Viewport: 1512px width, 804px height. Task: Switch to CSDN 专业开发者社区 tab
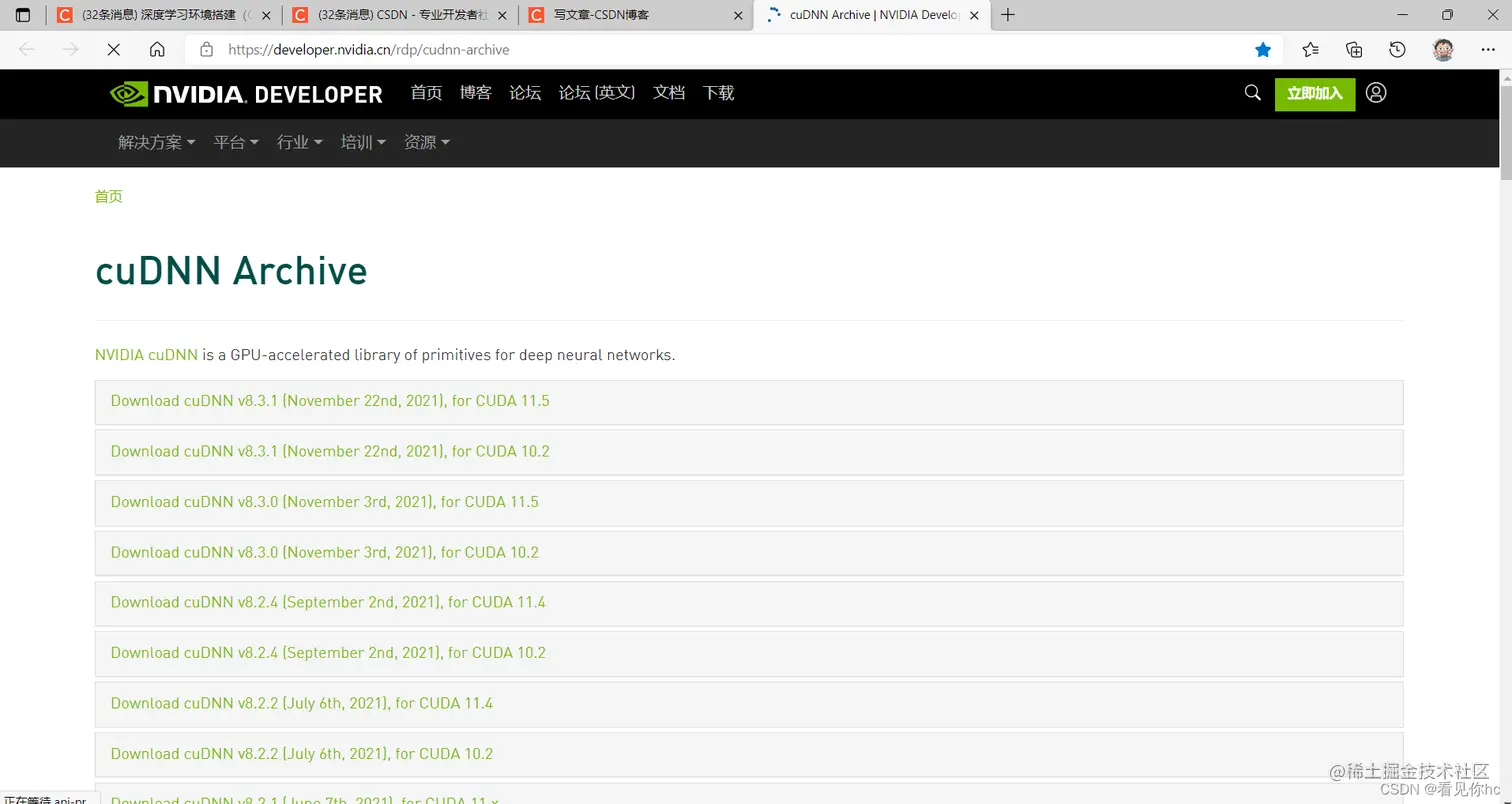coord(400,15)
